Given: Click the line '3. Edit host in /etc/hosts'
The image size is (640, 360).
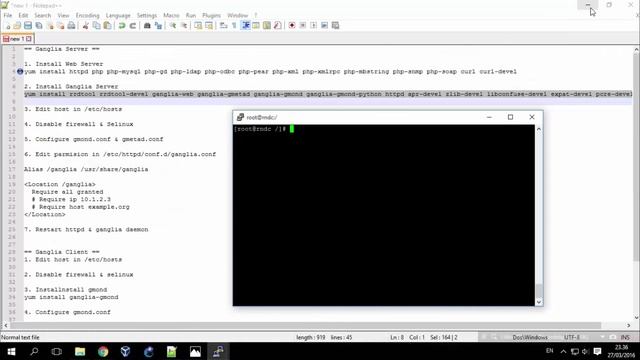Looking at the screenshot, I should coord(73,109).
